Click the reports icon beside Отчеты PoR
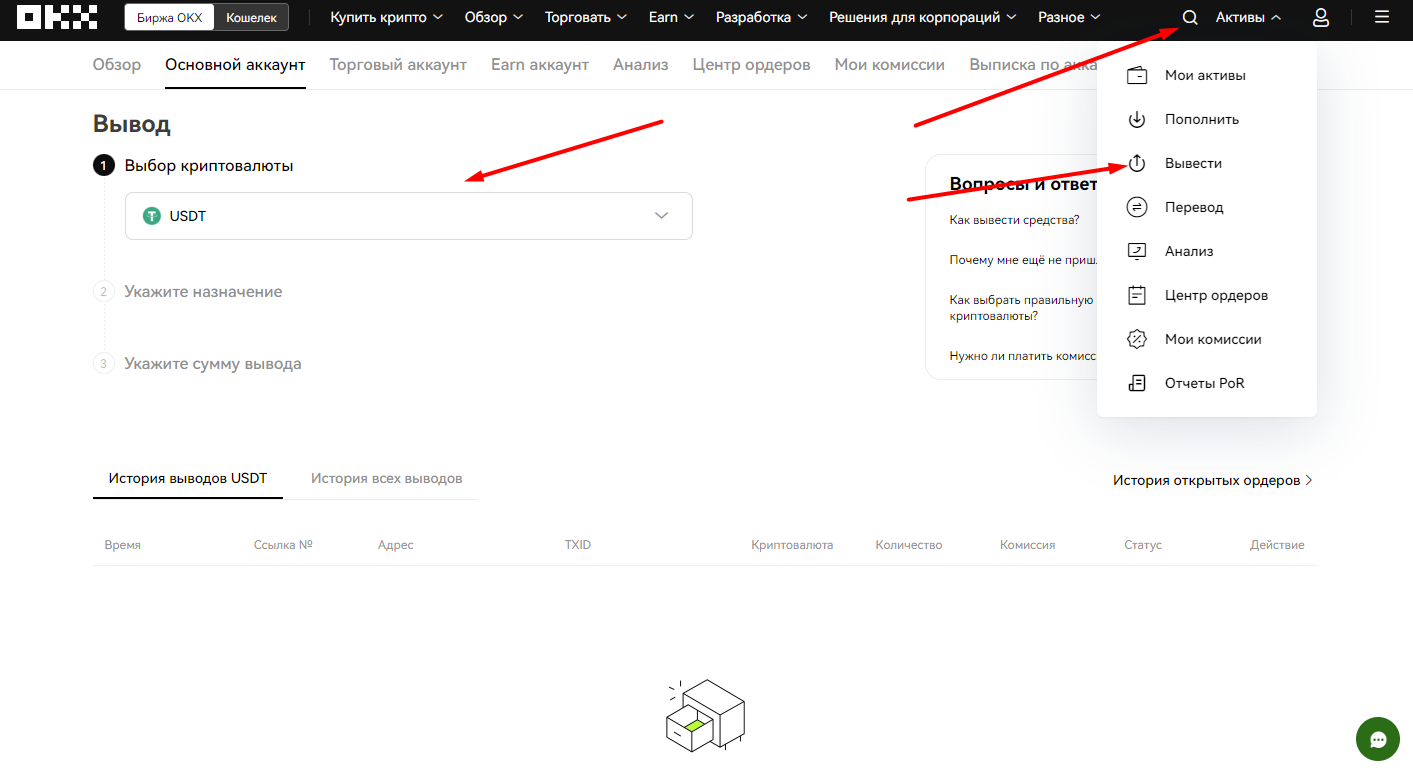The image size is (1413, 768). pyautogui.click(x=1137, y=383)
